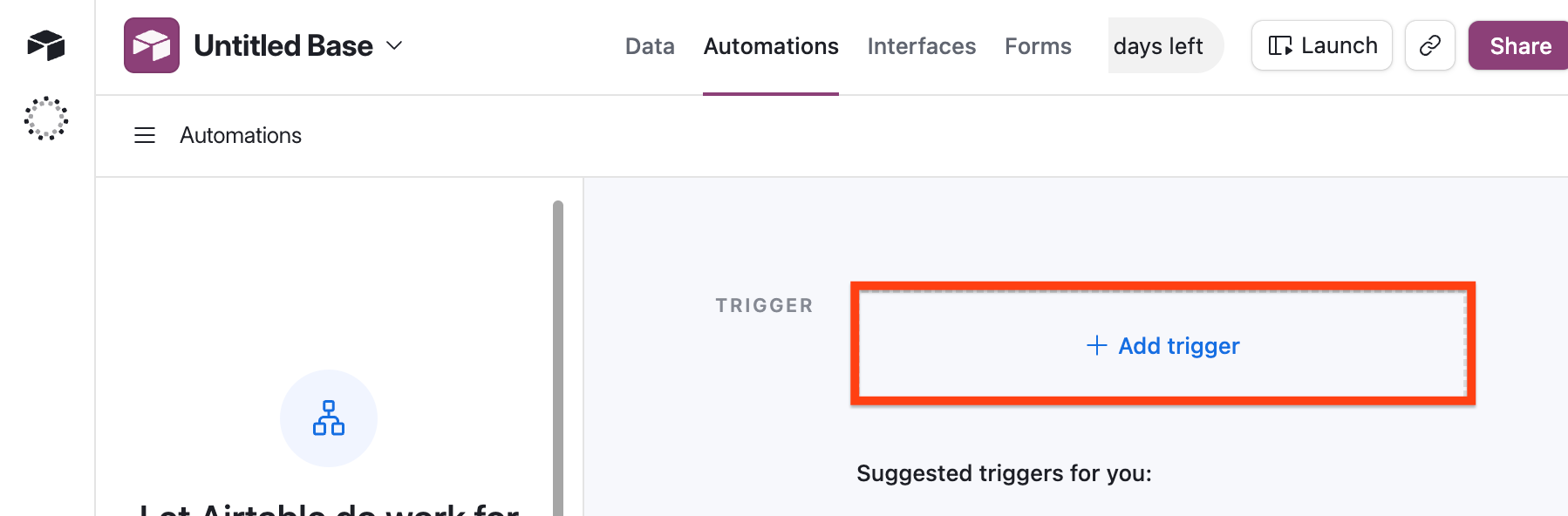Click the share link icon near Launch
The width and height of the screenshot is (1568, 516).
(x=1429, y=45)
